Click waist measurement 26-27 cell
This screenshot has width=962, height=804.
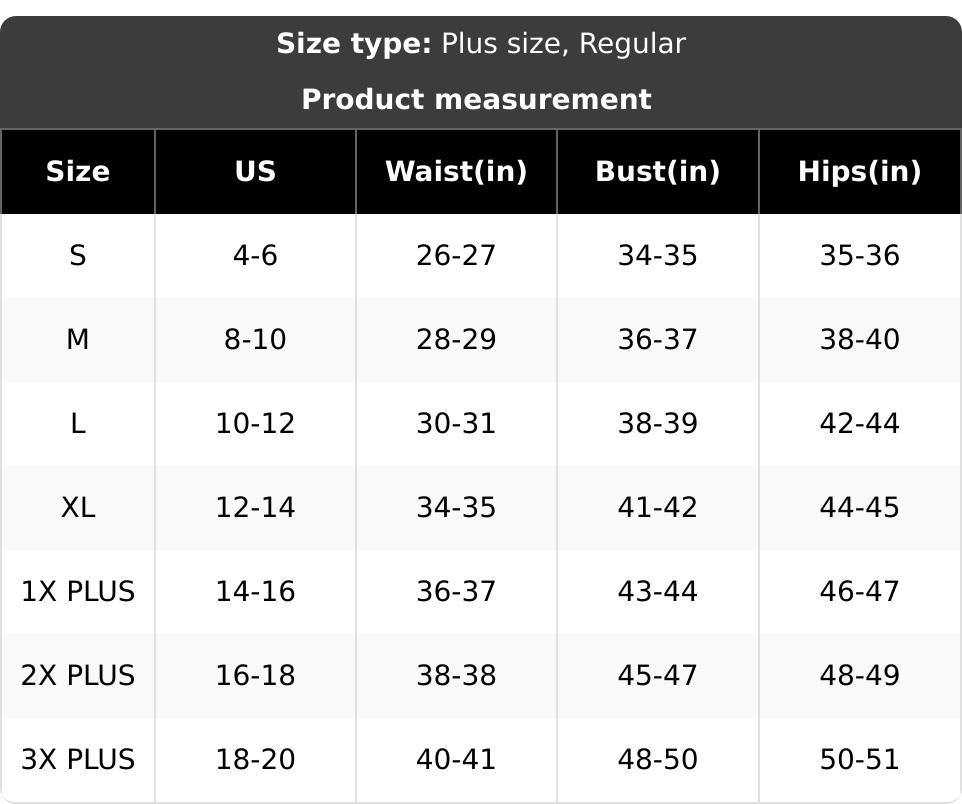click(456, 256)
